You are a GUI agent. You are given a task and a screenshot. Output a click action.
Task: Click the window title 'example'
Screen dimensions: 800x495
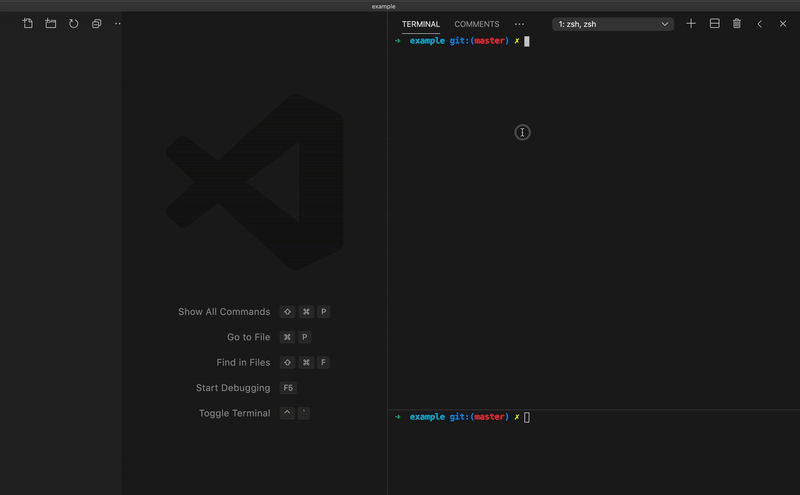384,6
